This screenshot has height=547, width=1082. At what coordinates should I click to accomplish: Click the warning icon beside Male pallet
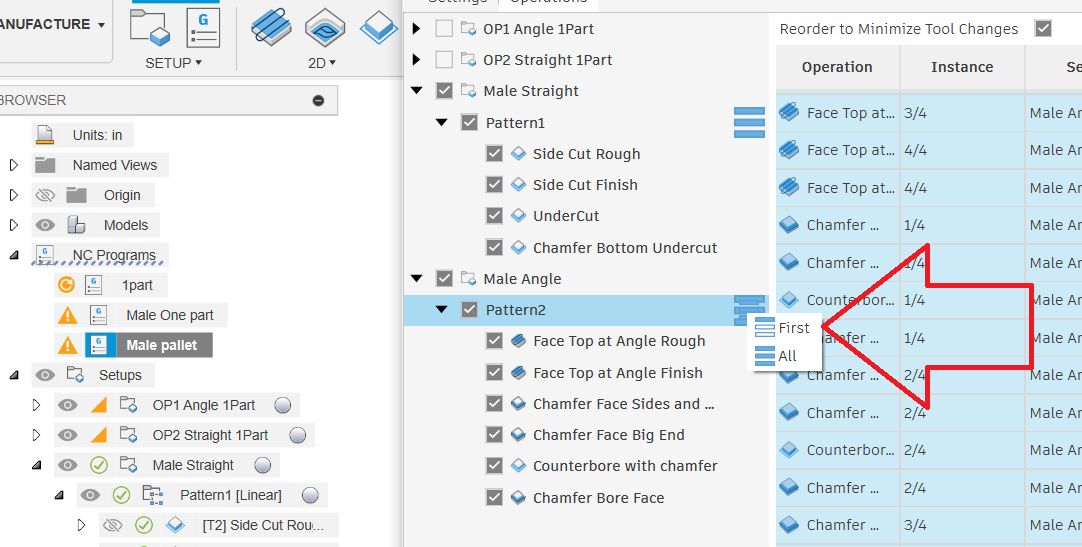67,345
